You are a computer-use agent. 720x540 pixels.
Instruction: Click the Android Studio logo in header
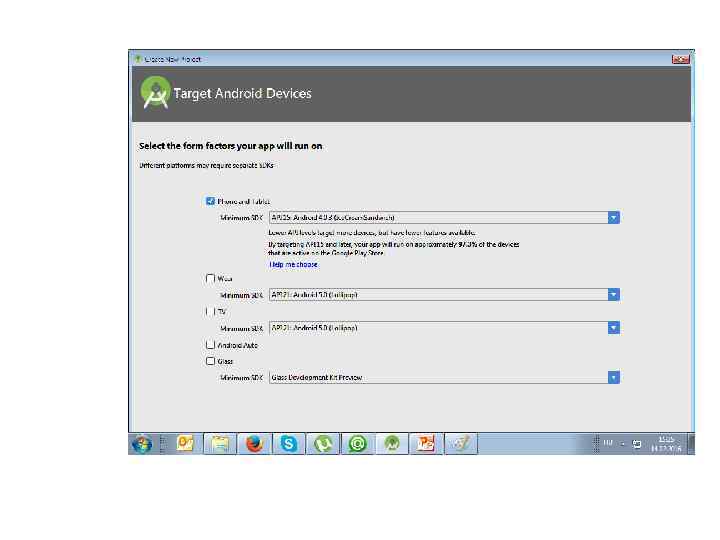155,92
